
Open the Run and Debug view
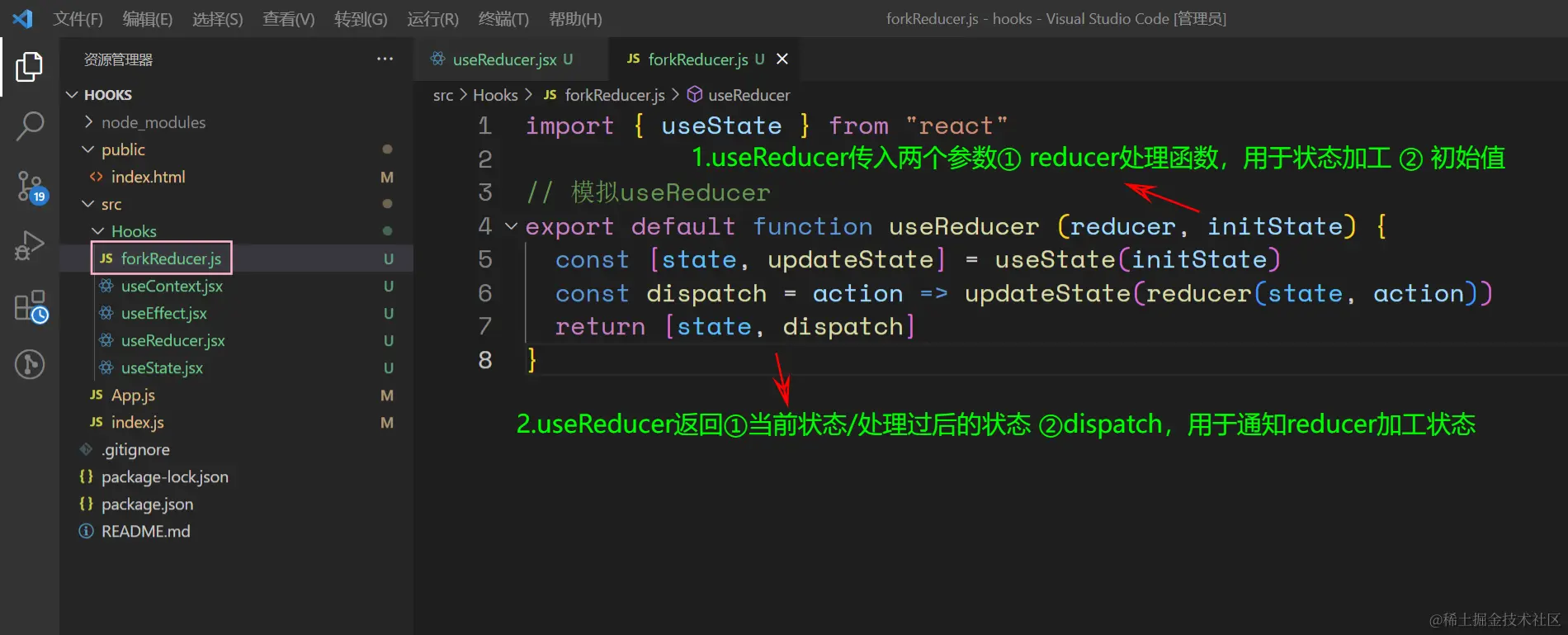[x=30, y=245]
